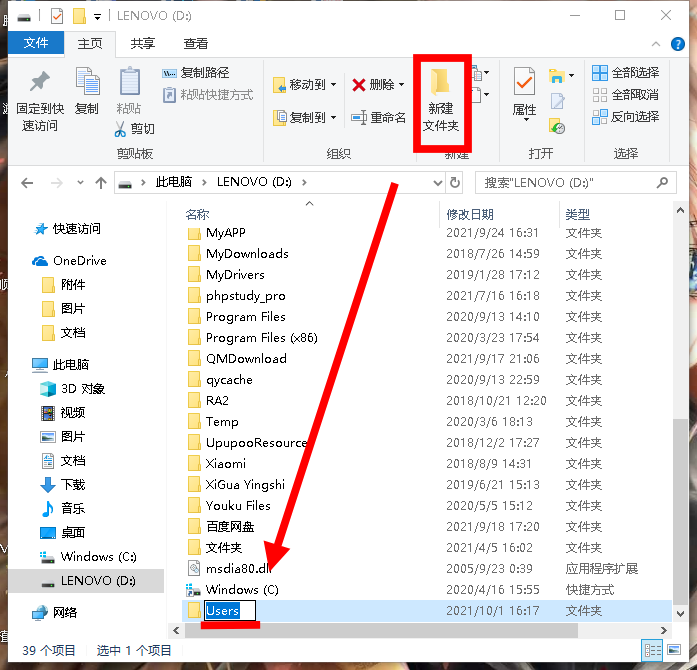Click 此电脑 in the address bar

[x=174, y=182]
